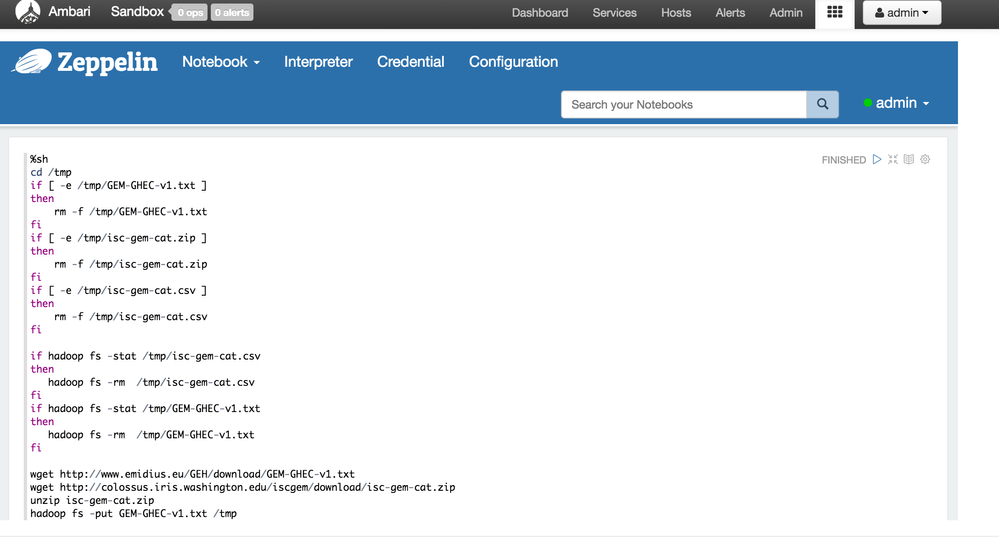Open paragraph settings gear icon
The width and height of the screenshot is (999, 553).
point(925,159)
